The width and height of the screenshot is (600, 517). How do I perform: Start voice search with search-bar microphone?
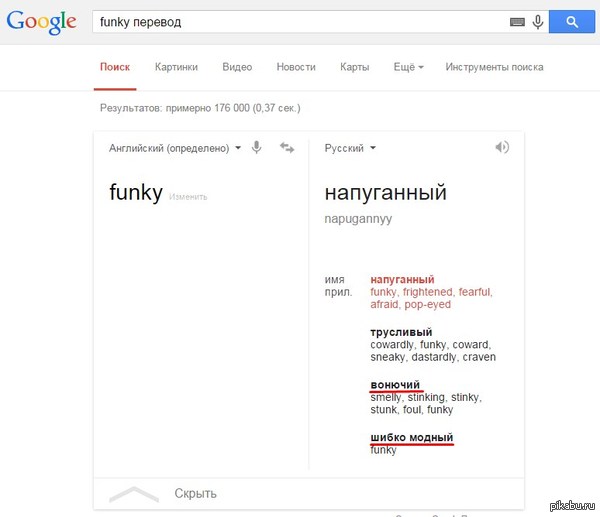tap(538, 21)
